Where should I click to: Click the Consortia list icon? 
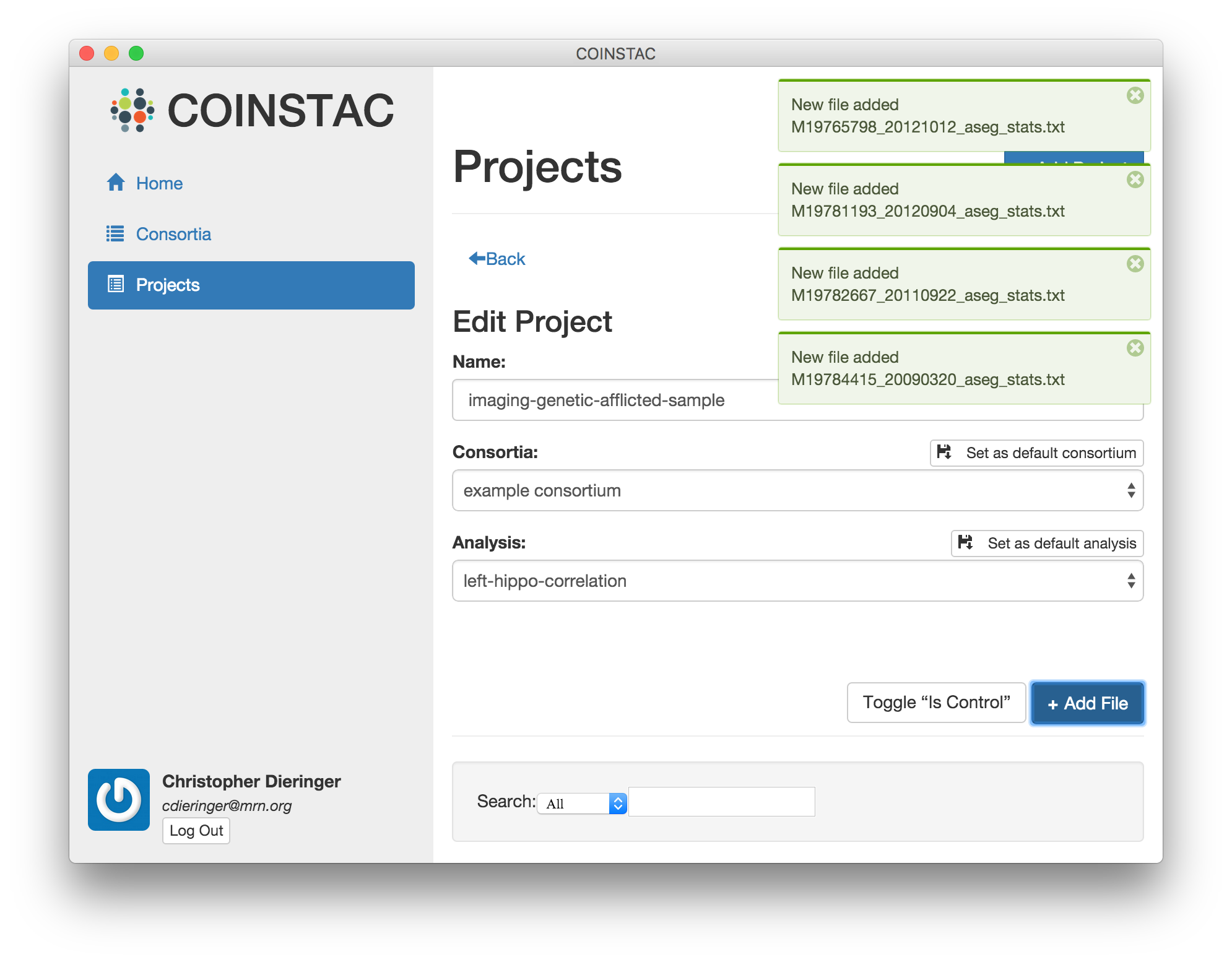pos(115,234)
